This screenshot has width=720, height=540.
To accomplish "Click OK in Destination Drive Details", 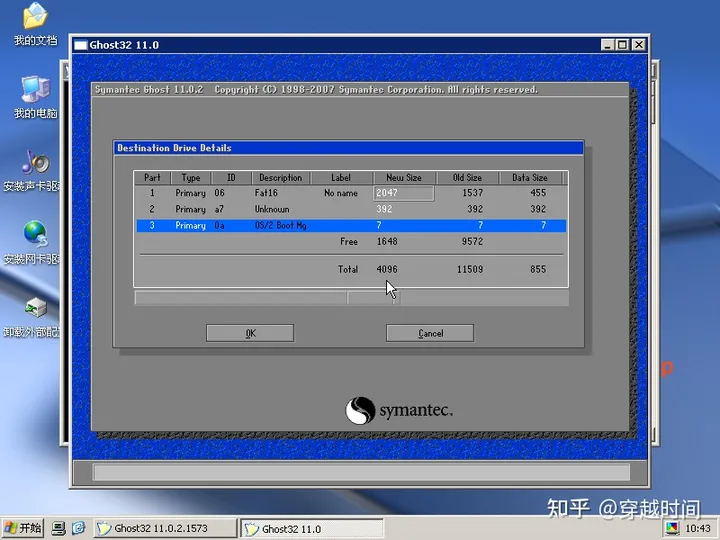I will coord(250,333).
